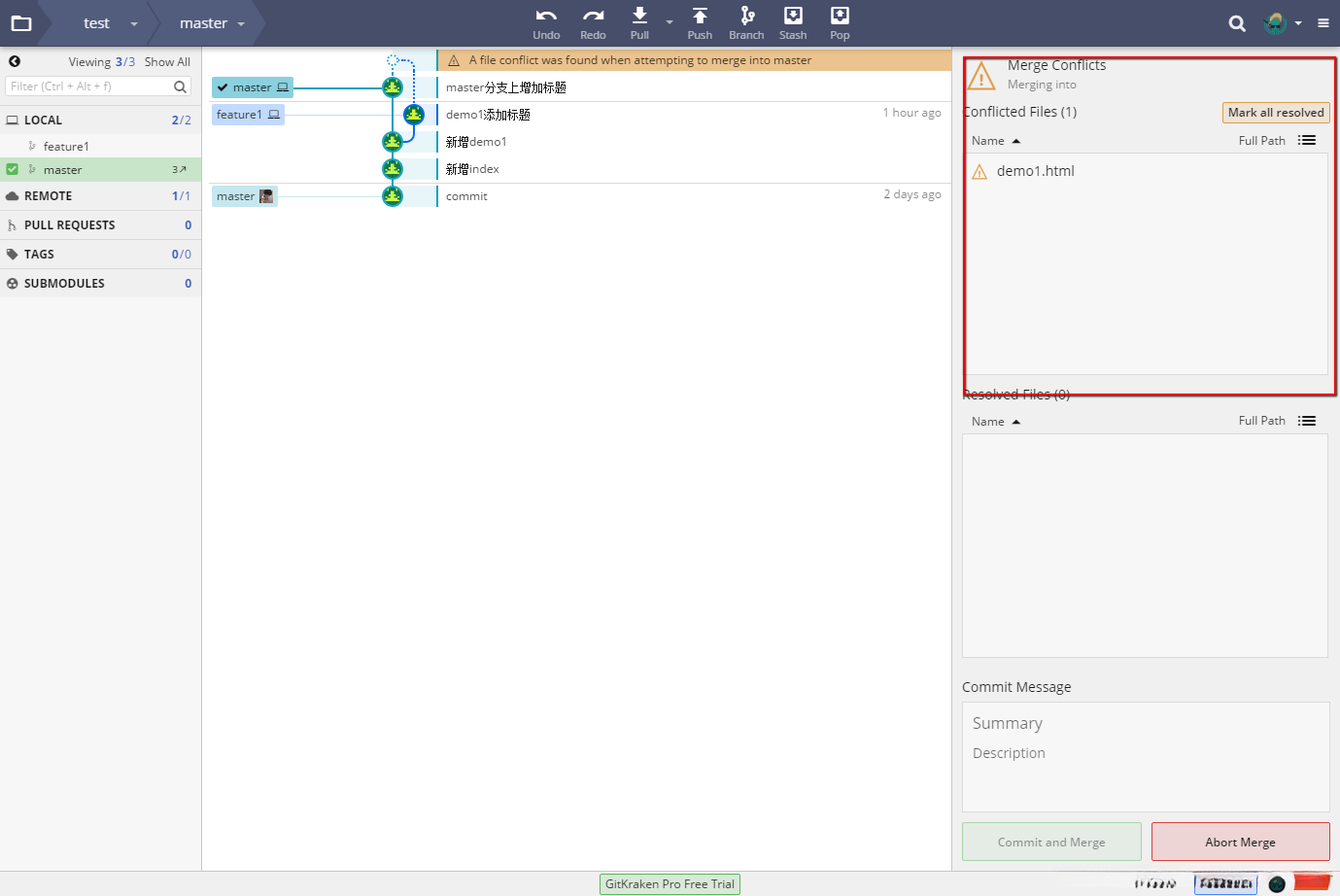Open the repository folder icon

[21, 23]
